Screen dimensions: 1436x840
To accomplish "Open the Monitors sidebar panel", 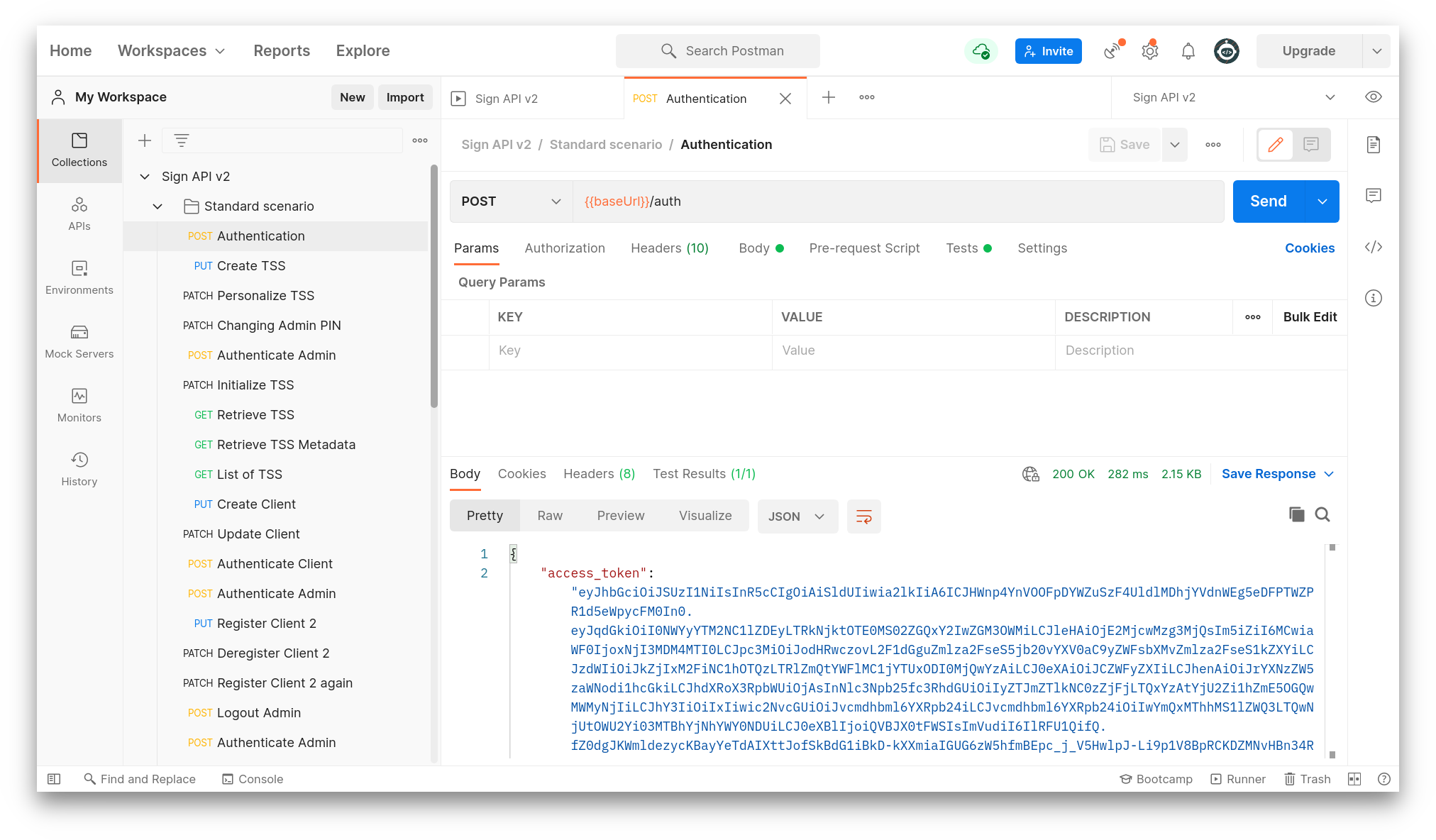I will (79, 405).
